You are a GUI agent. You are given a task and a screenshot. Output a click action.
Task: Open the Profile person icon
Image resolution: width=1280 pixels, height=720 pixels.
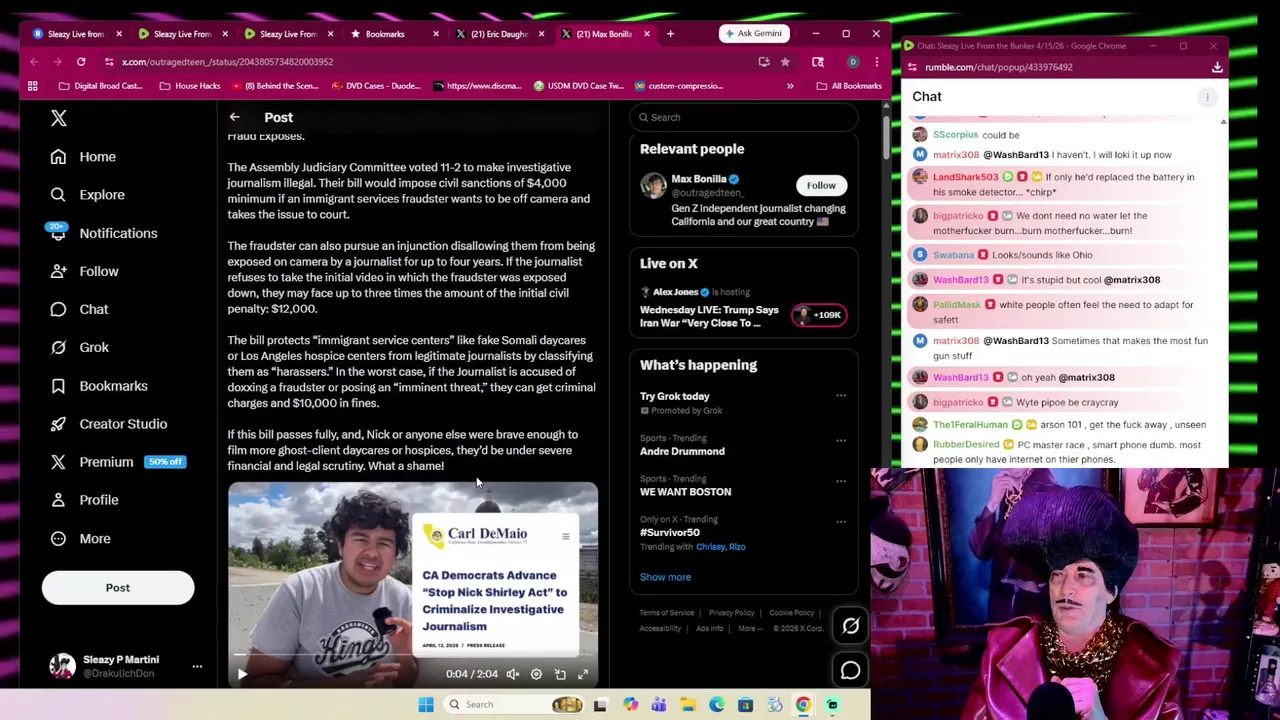click(x=58, y=500)
